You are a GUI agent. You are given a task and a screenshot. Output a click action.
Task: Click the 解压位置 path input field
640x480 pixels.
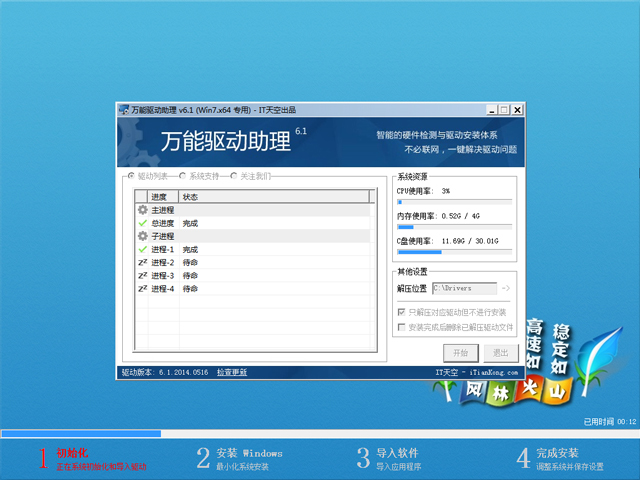(x=464, y=289)
